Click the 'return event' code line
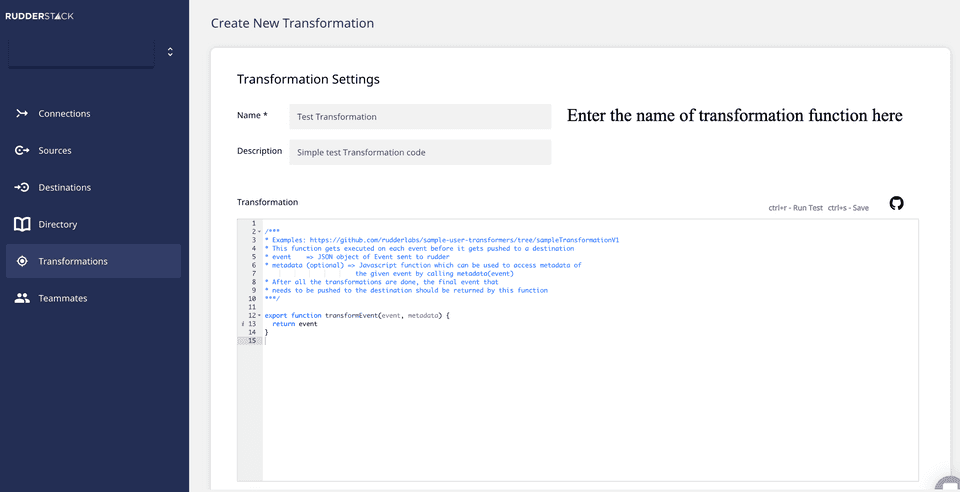Viewport: 960px width, 492px height. pyautogui.click(x=294, y=324)
